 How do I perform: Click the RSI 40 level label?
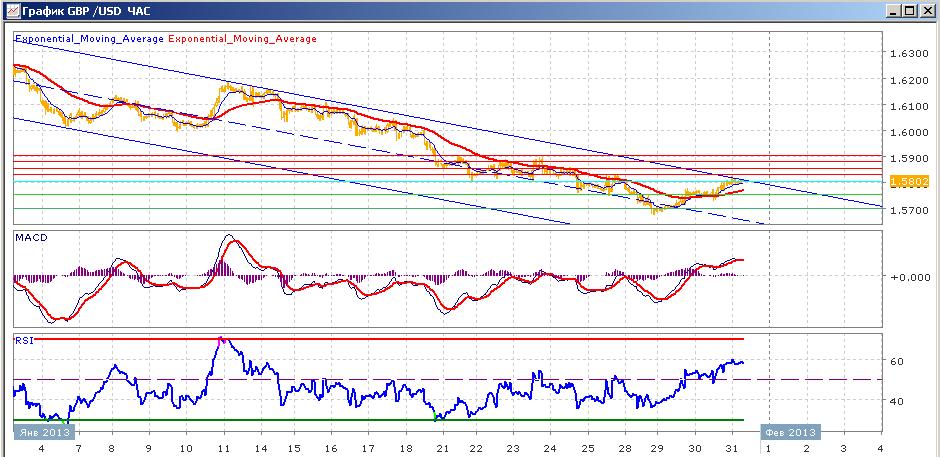coord(897,401)
